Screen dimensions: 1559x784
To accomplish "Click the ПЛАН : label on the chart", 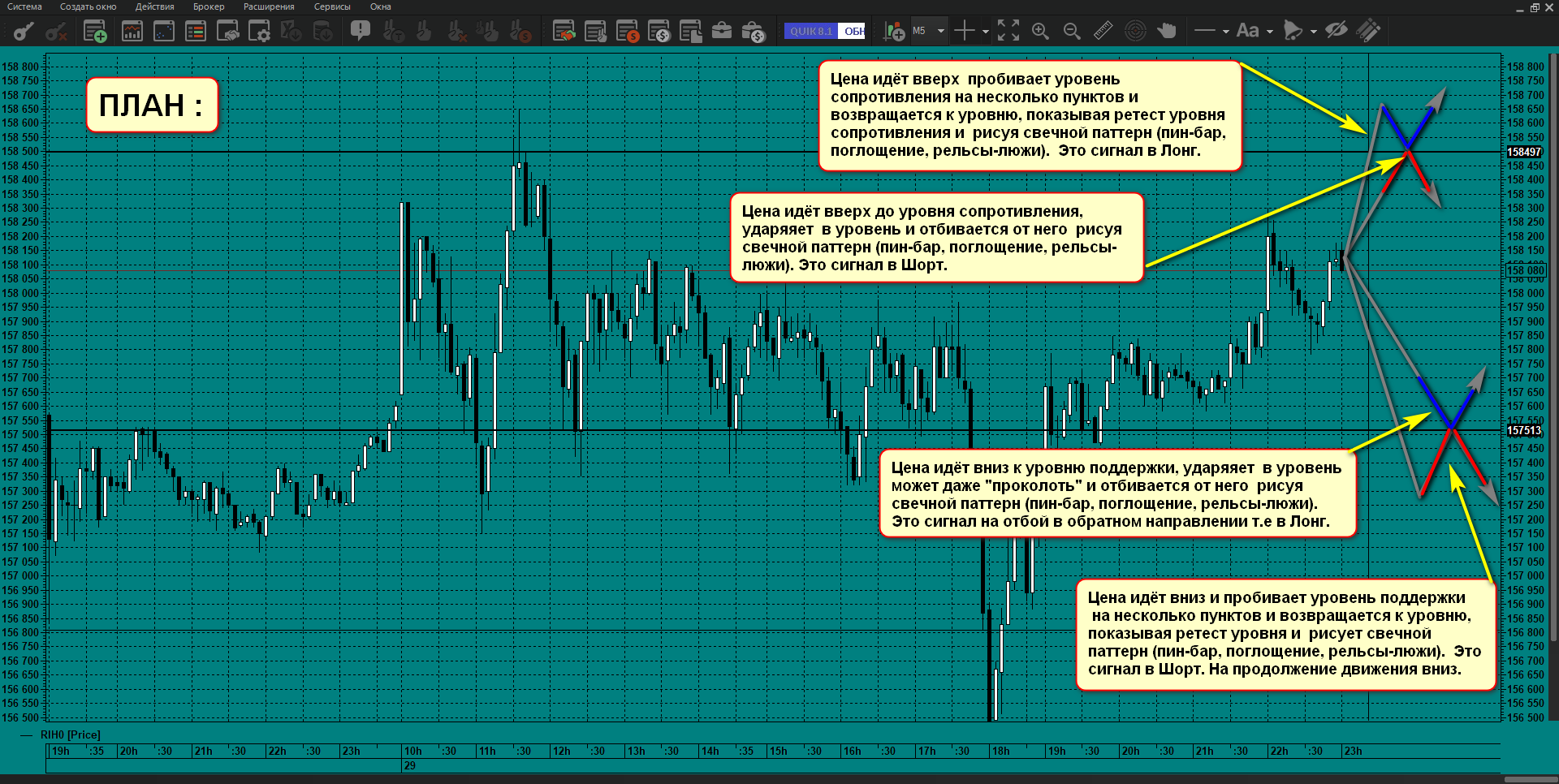I will [152, 105].
